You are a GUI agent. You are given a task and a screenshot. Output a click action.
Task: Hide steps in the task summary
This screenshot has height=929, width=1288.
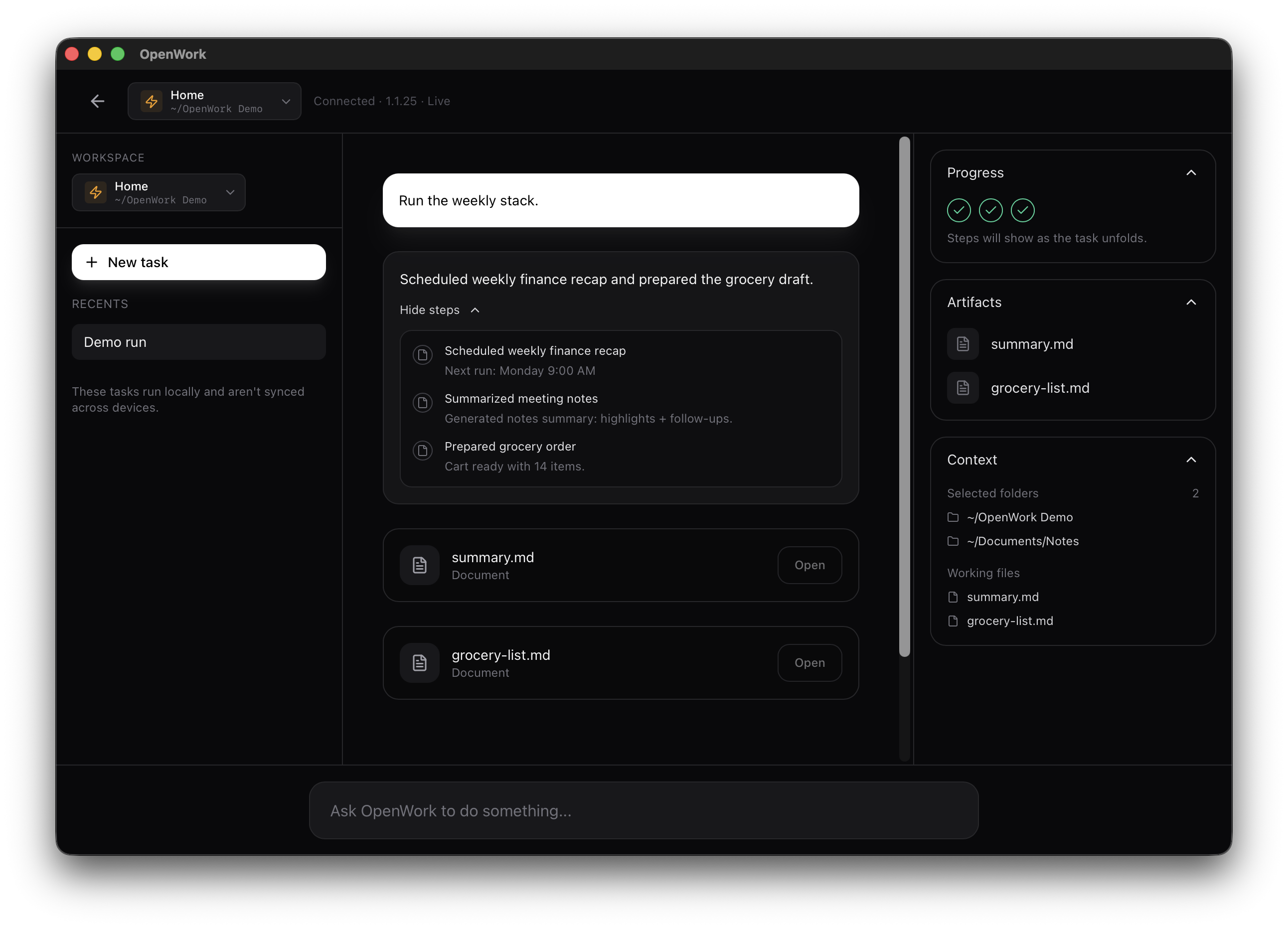pos(440,310)
